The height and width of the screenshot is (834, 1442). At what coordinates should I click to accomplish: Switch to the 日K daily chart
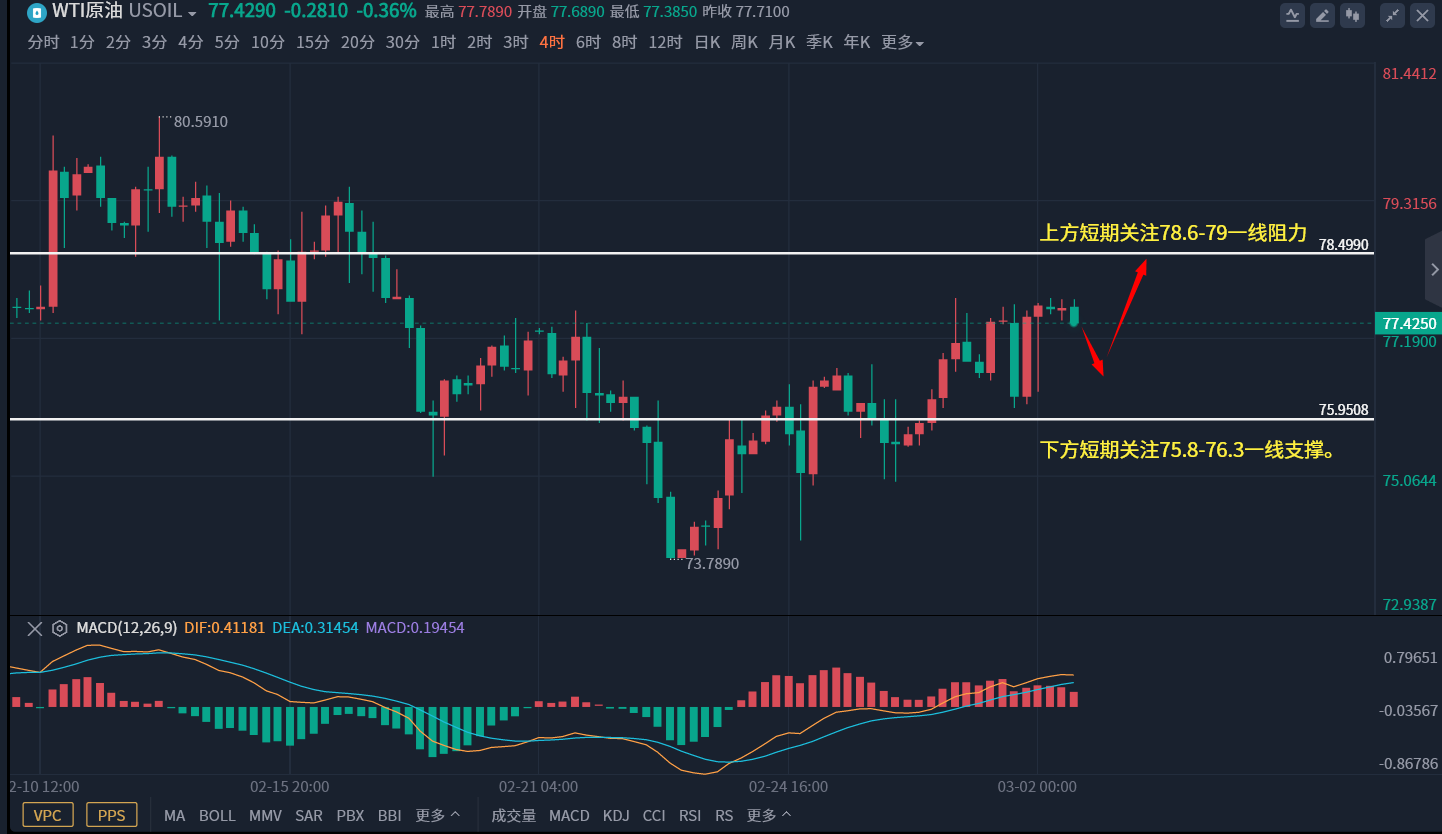(707, 42)
